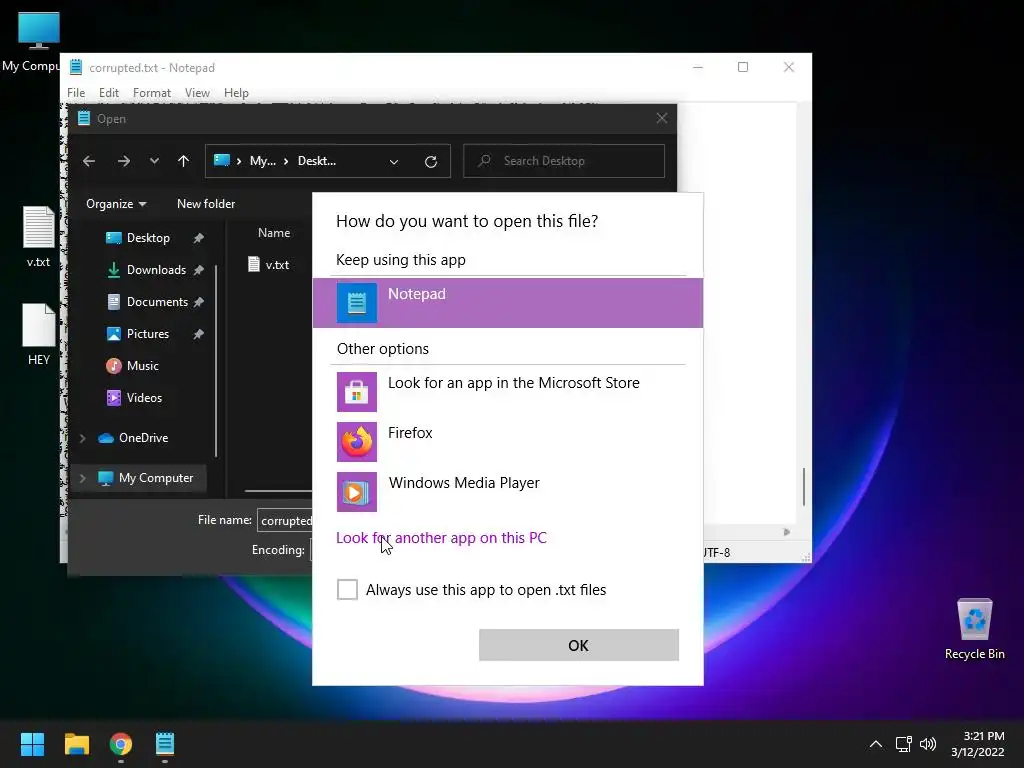Click the pin icon beside Downloads

199,270
